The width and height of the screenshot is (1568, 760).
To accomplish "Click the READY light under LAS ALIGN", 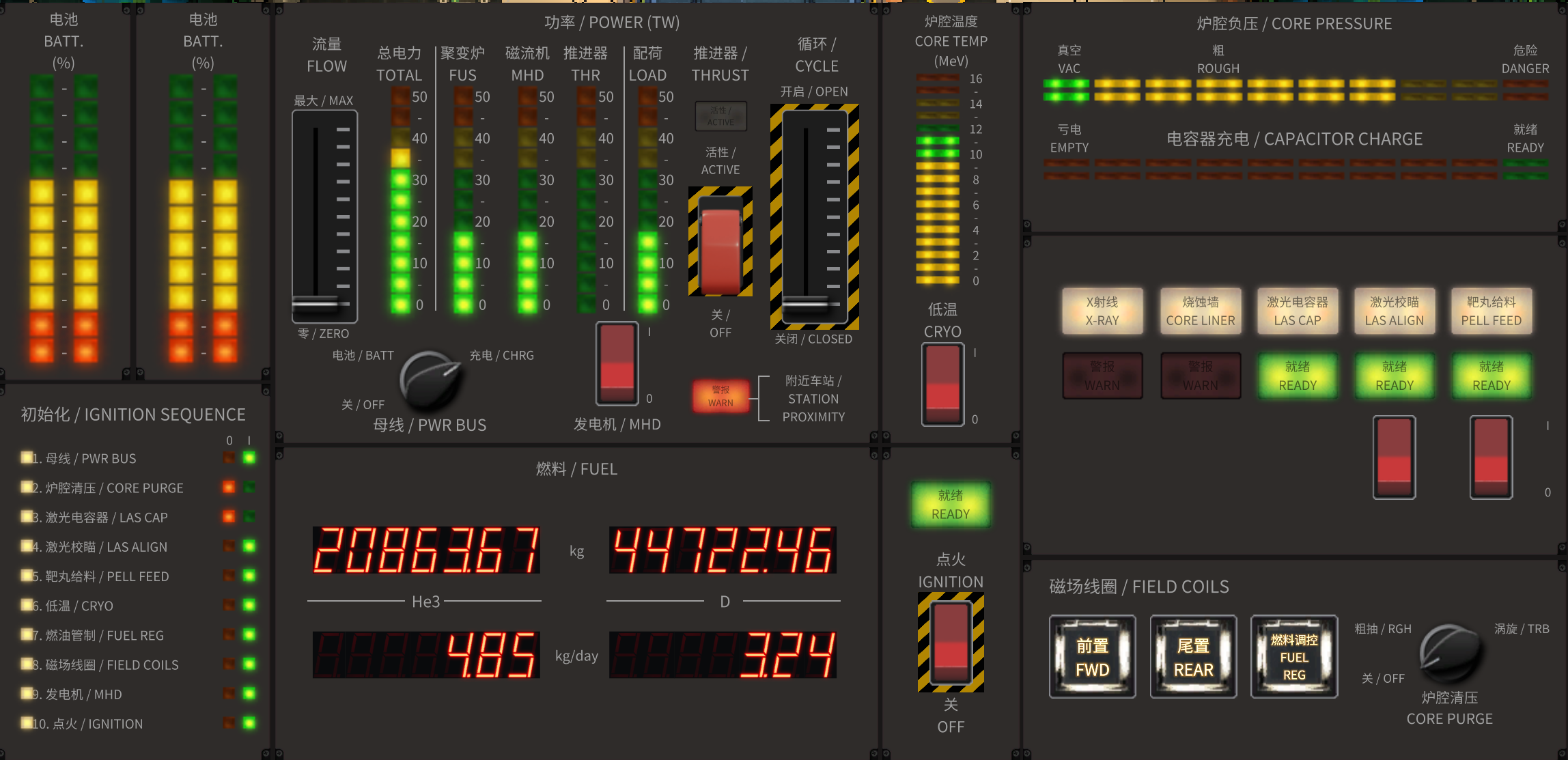I will click(1395, 376).
